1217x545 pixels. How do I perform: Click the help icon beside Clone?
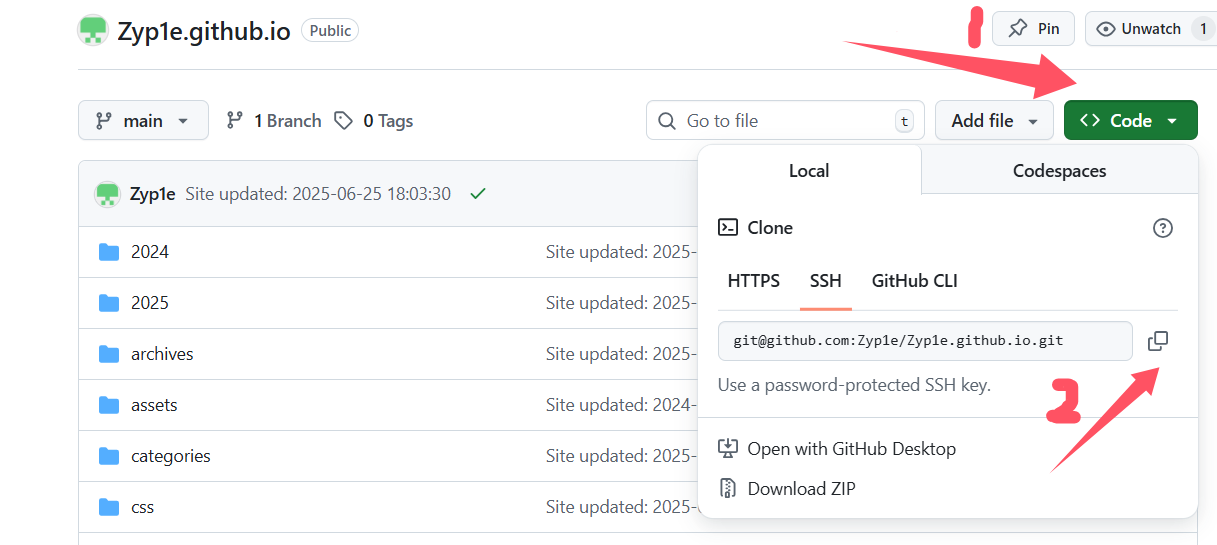(1162, 228)
